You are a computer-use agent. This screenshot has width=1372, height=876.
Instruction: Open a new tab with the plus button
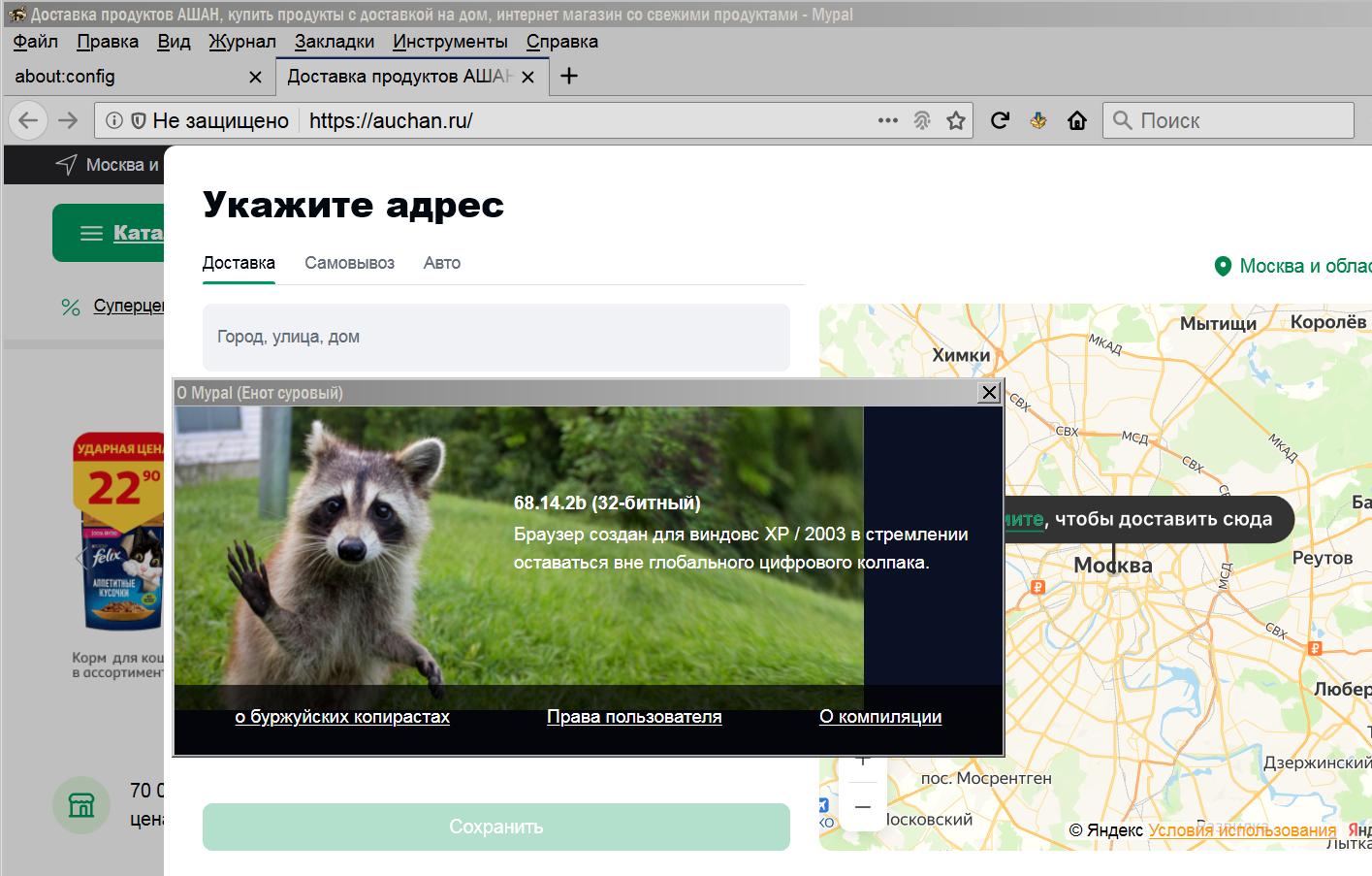pyautogui.click(x=569, y=76)
